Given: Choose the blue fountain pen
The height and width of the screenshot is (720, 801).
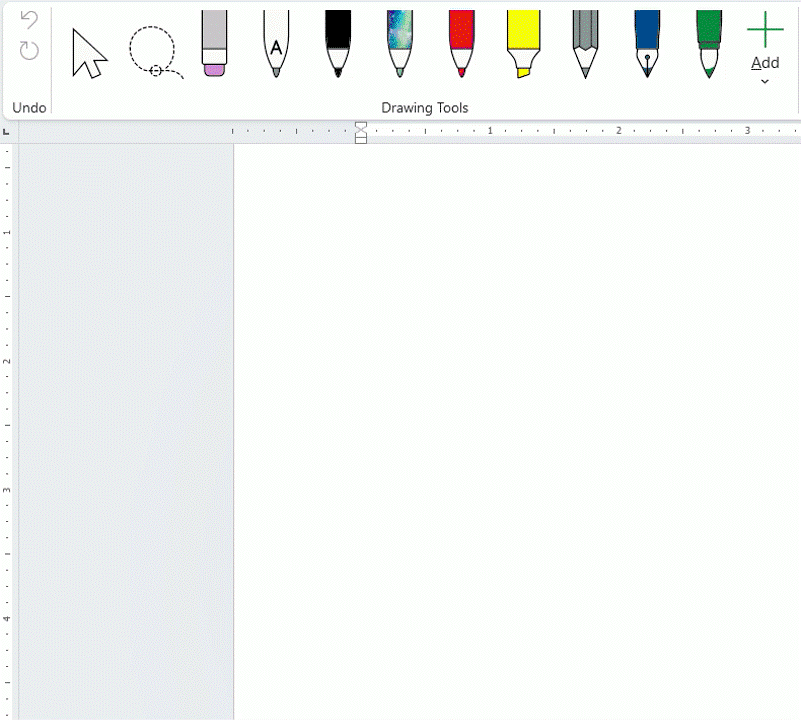Looking at the screenshot, I should [x=647, y=44].
